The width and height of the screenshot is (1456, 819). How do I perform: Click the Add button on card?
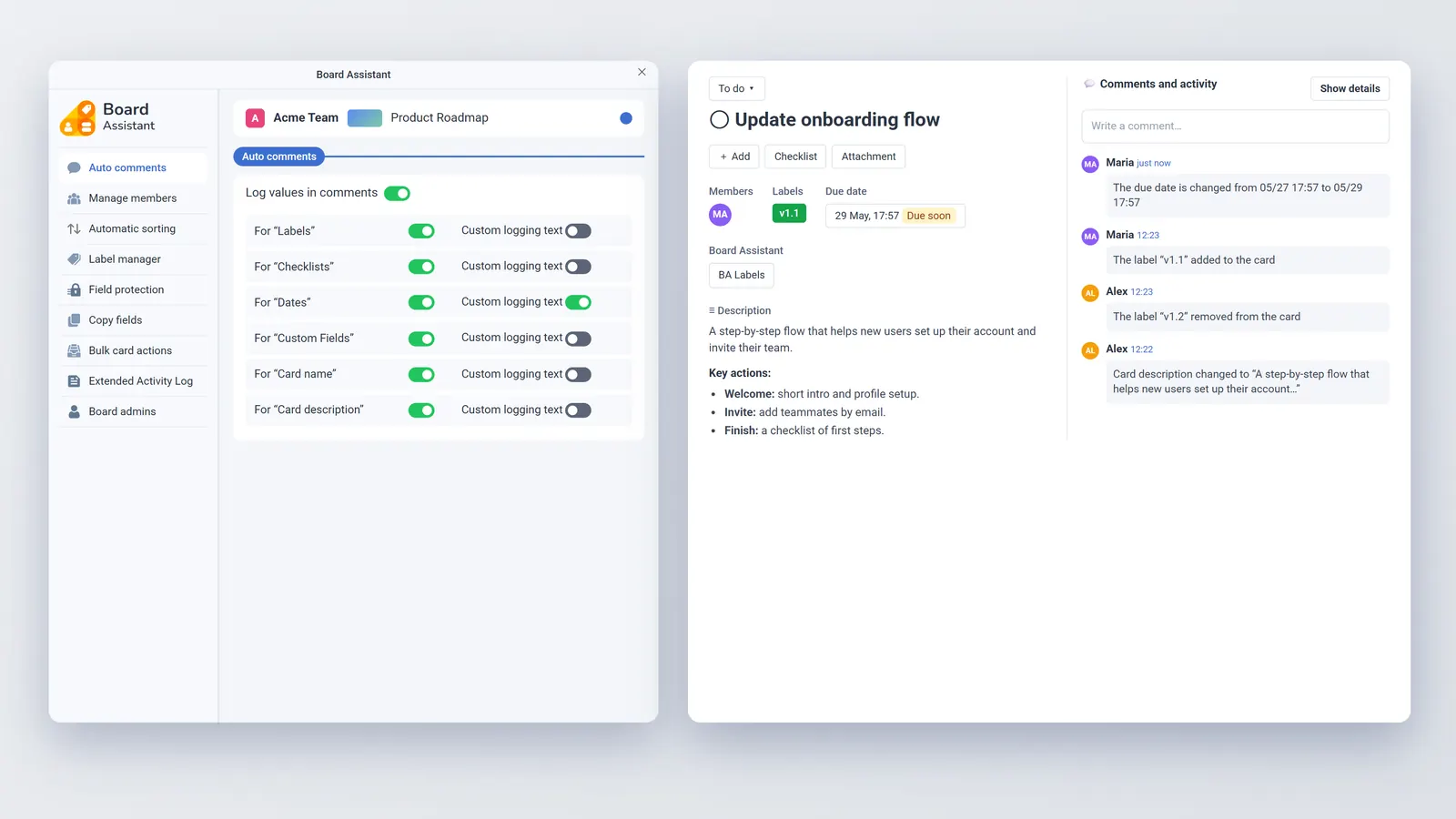(734, 157)
